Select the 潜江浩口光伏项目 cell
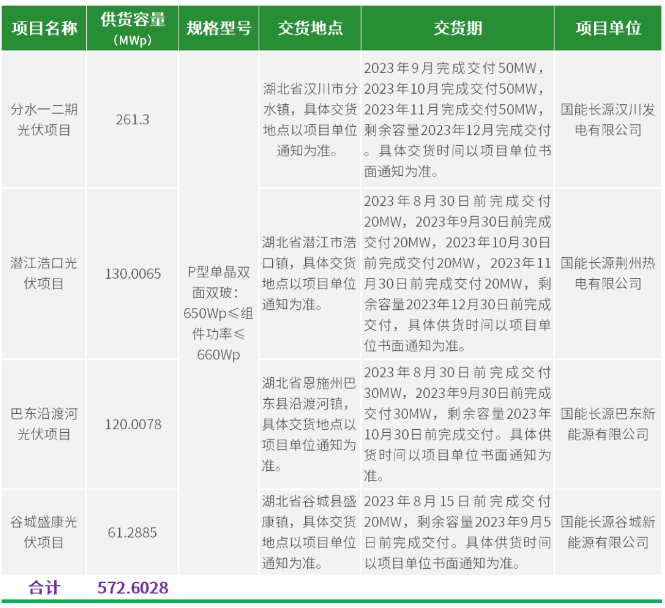 click(x=44, y=273)
